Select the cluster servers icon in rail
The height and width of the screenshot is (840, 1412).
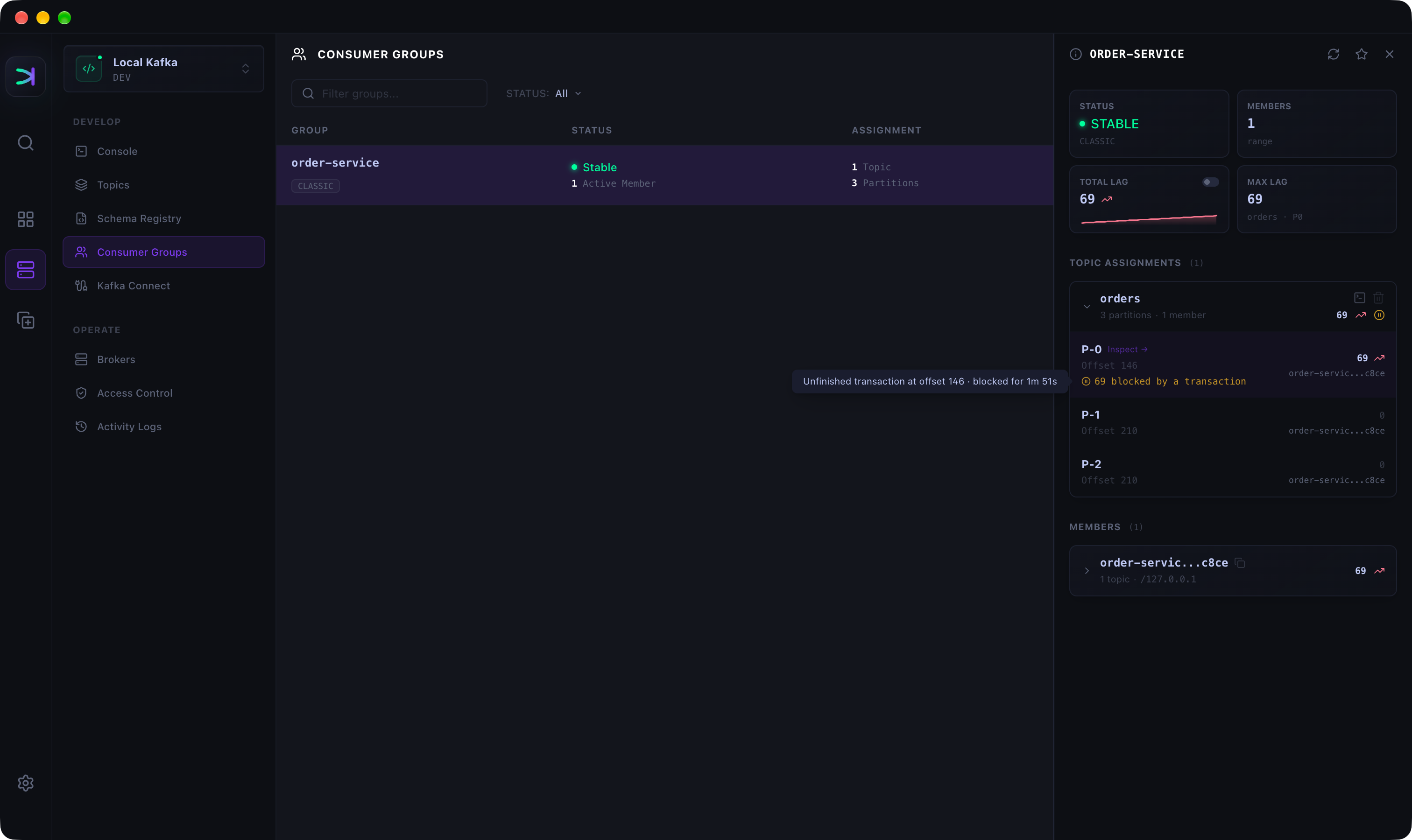tap(26, 269)
